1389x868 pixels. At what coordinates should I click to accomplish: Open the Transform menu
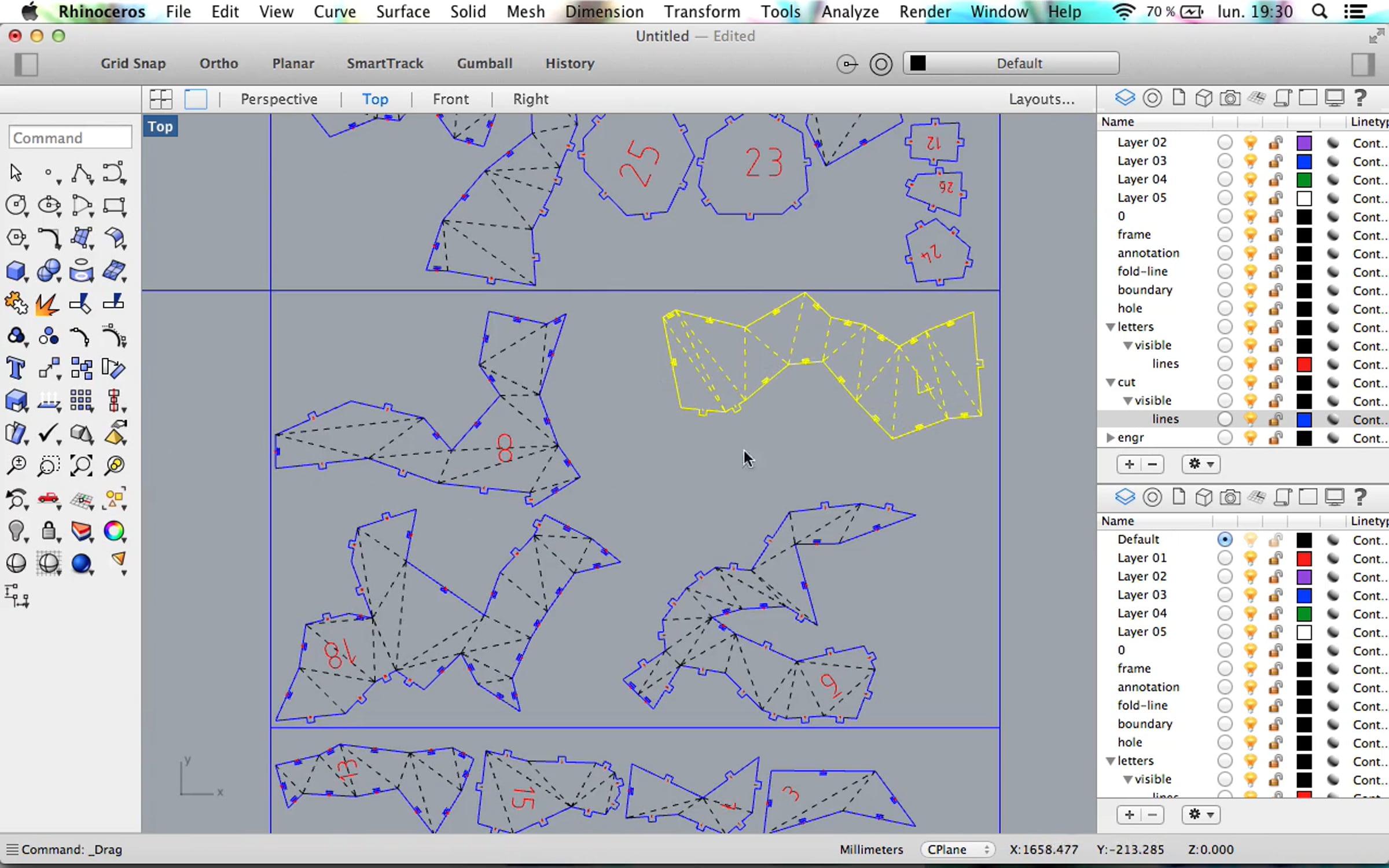coord(702,12)
